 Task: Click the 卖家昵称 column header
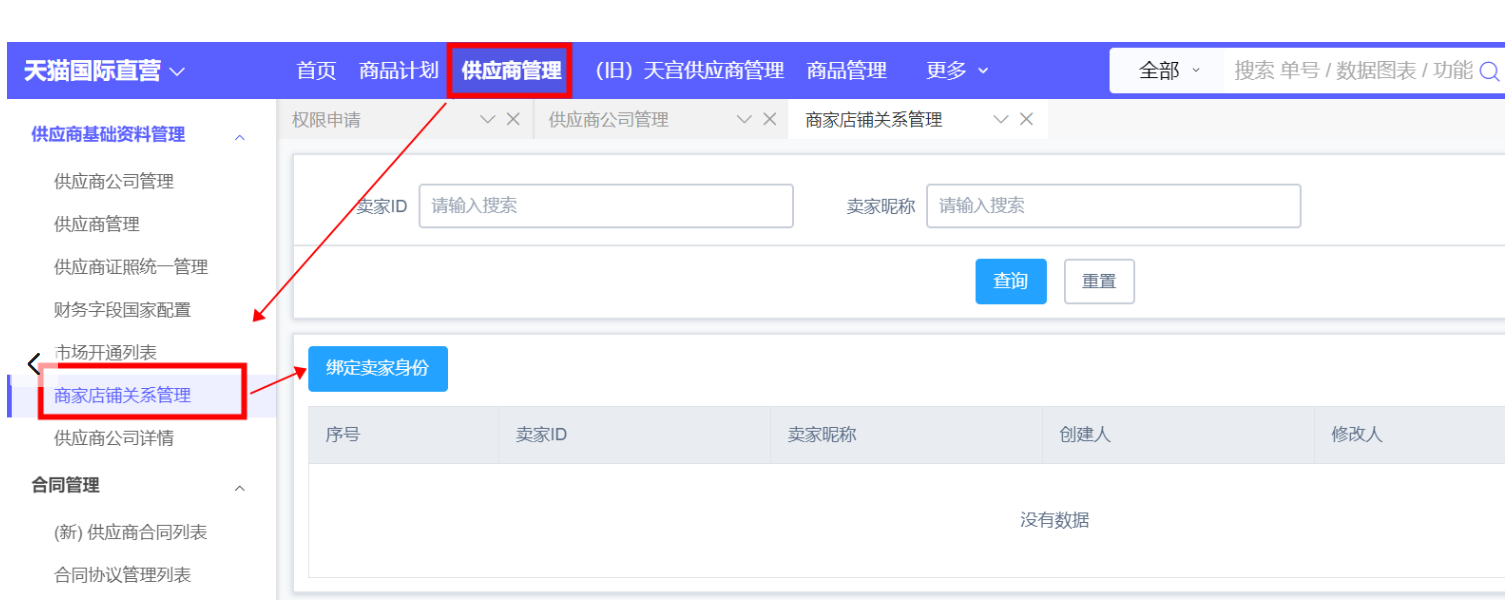point(822,435)
